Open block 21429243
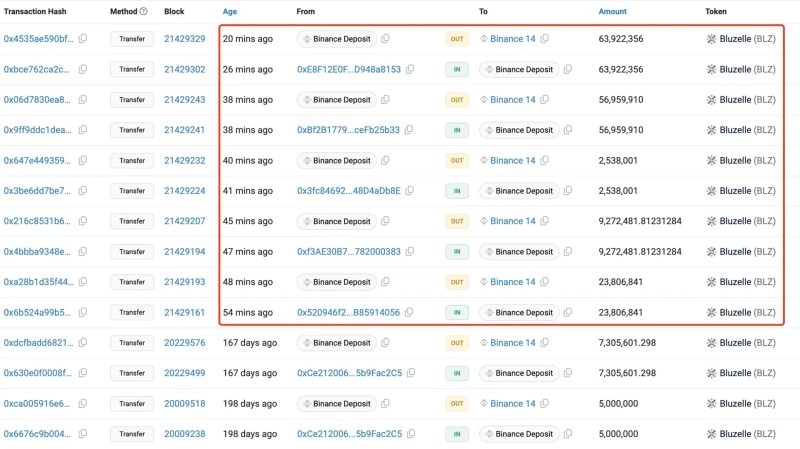Screen dimensions: 800x449 click(x=184, y=100)
